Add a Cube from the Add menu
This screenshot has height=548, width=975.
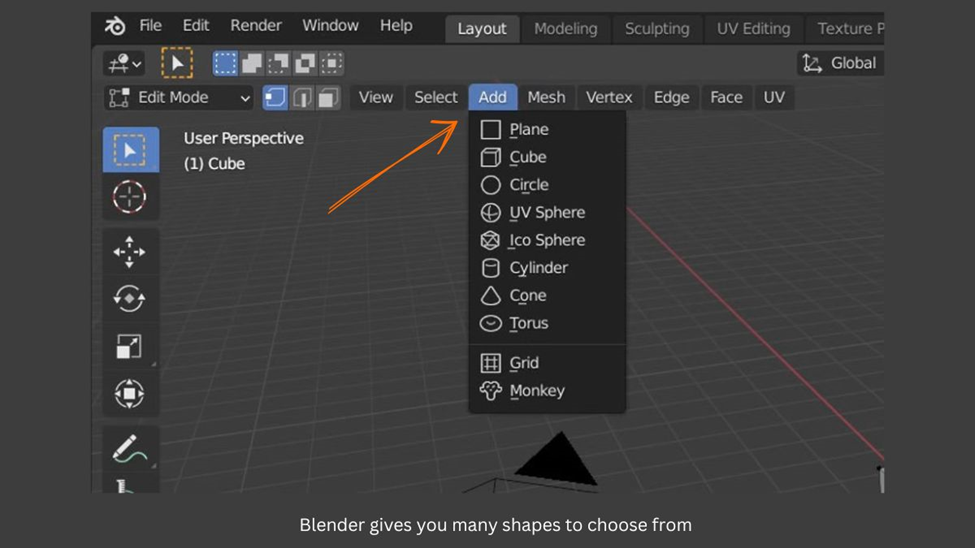547,157
